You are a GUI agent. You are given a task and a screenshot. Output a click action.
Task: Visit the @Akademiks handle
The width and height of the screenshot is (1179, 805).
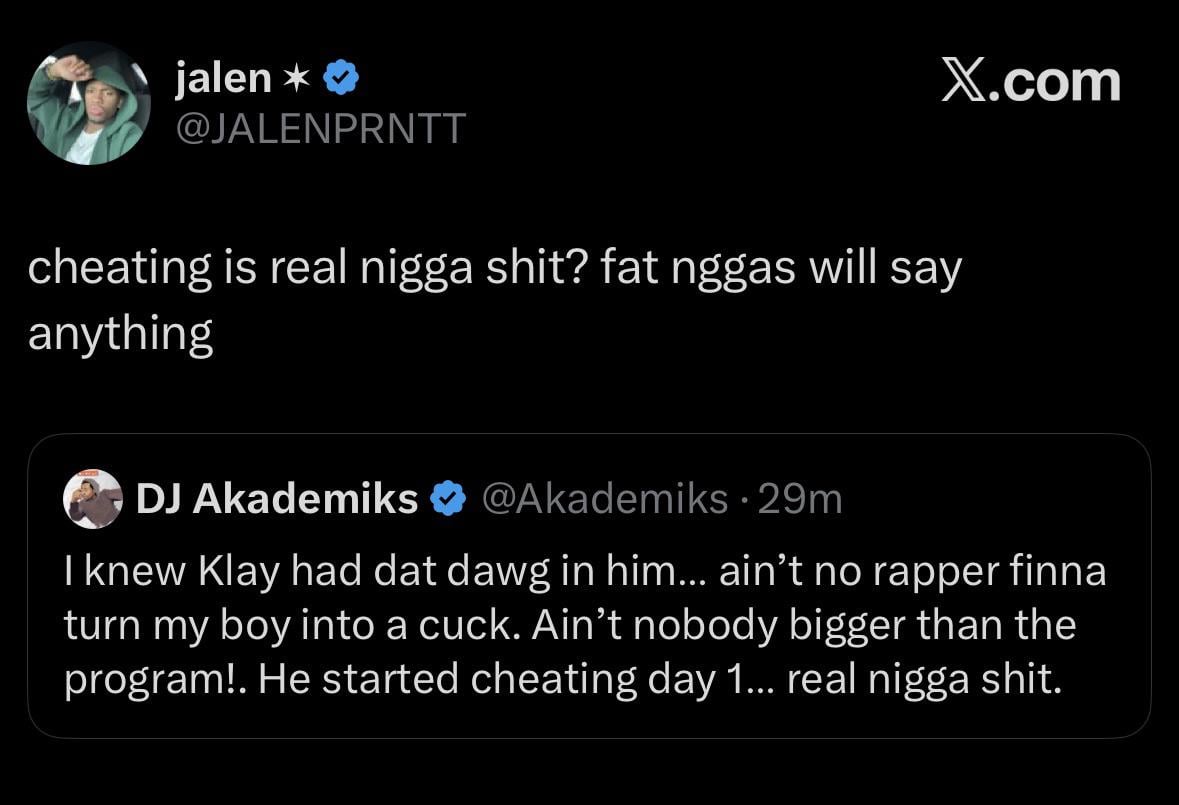pyautogui.click(x=605, y=498)
